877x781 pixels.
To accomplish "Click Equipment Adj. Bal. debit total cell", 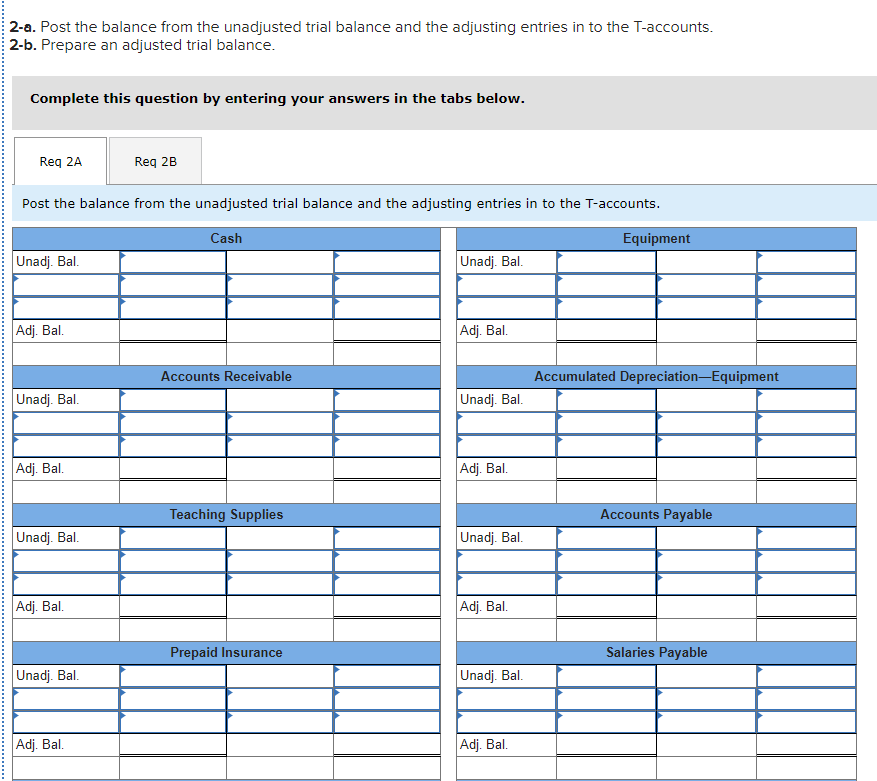I will point(606,331).
